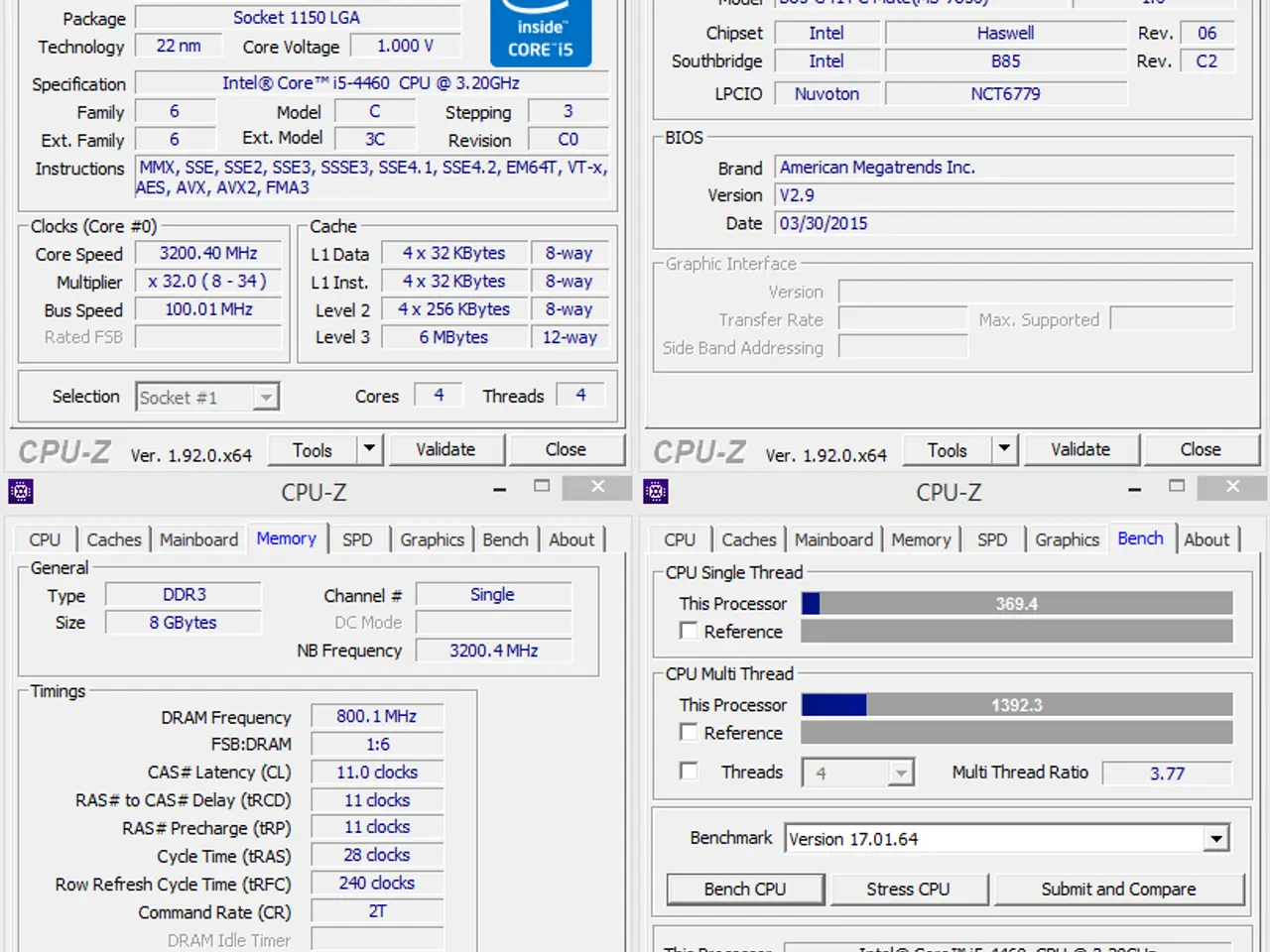This screenshot has width=1270, height=952.
Task: Minimize the Memory tab CPU-Z window
Action: (500, 489)
